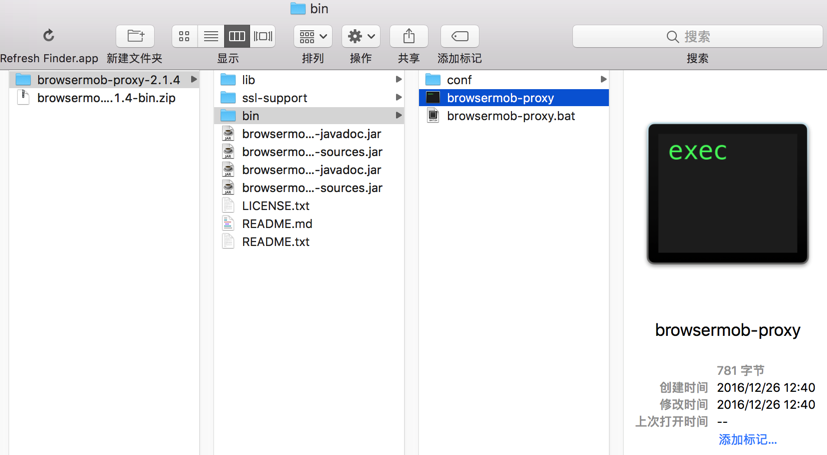Image resolution: width=827 pixels, height=455 pixels.
Task: Click the bin row disclosure arrow
Action: pos(399,115)
